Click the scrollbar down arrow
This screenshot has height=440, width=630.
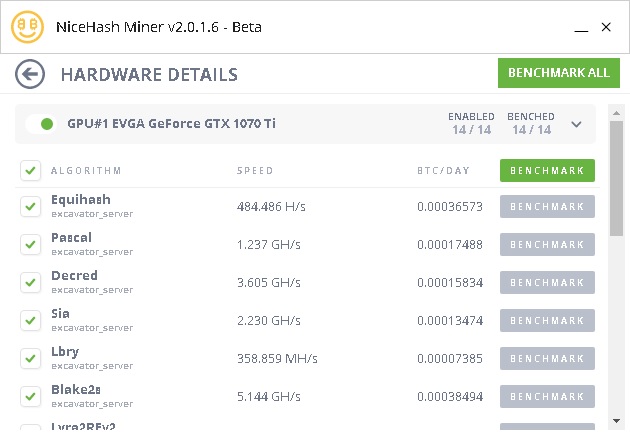(x=616, y=421)
